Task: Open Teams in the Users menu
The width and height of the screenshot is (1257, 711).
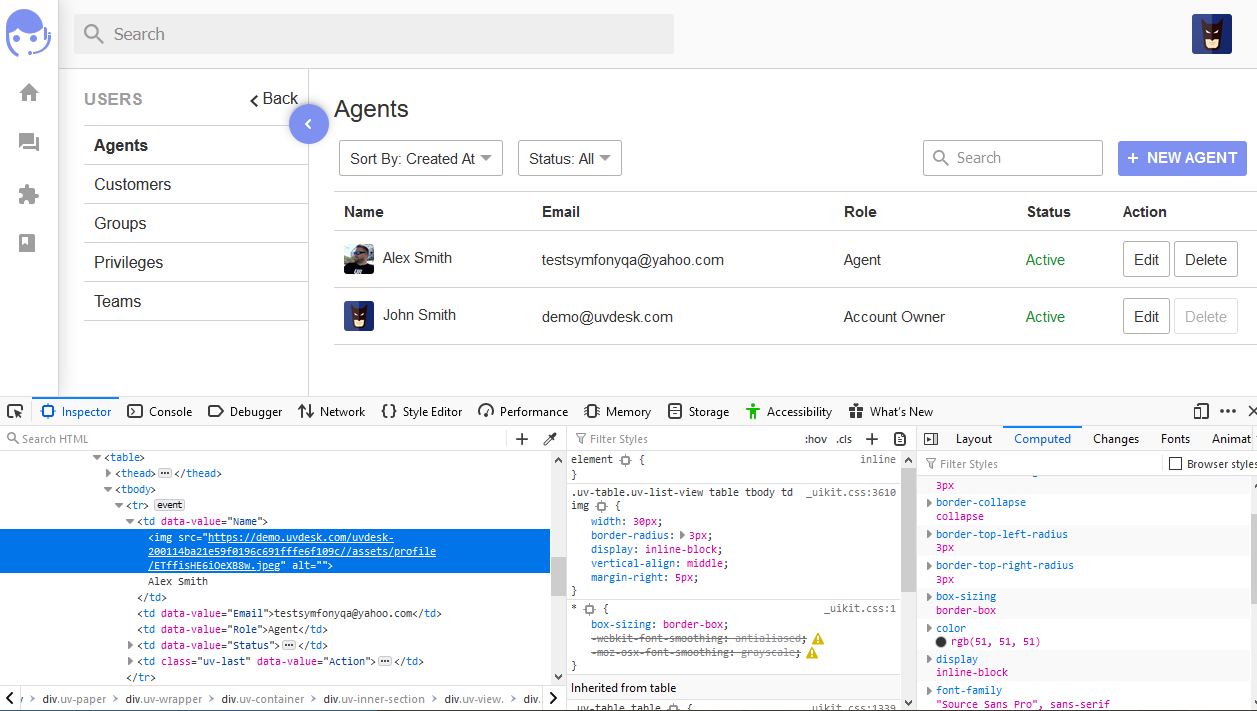Action: (x=195, y=302)
